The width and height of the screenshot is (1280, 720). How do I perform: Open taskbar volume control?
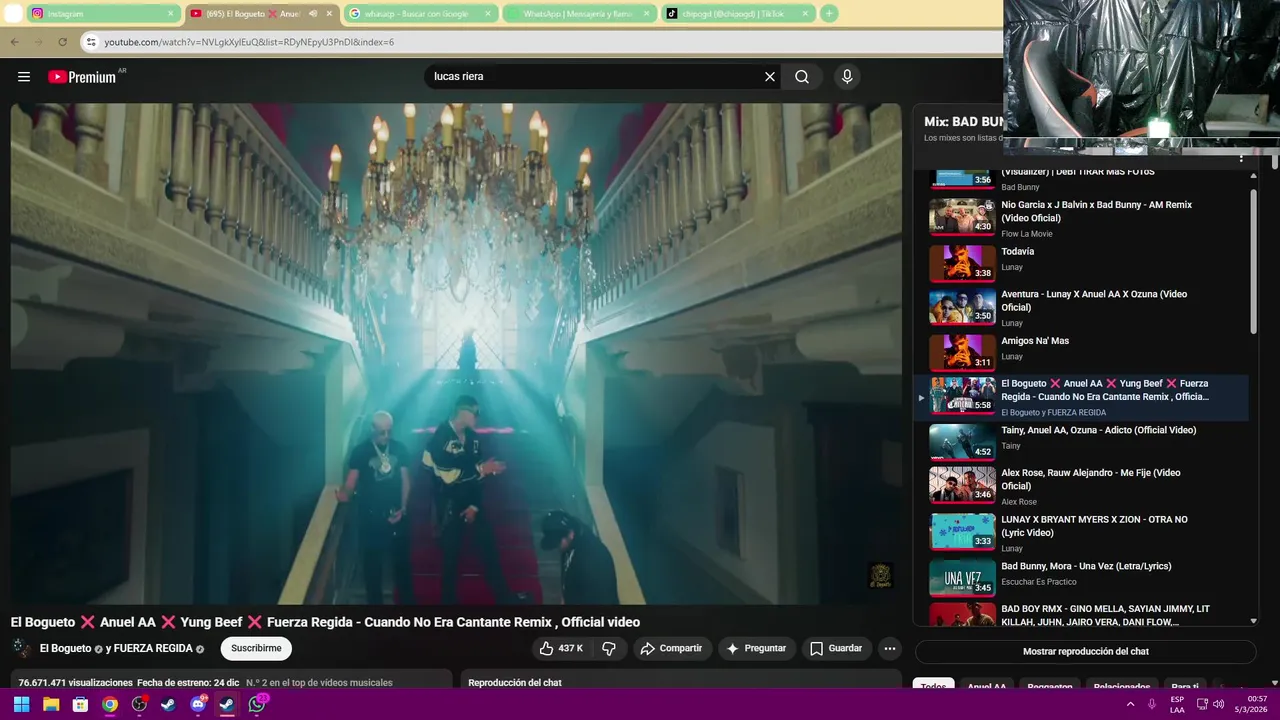point(1218,704)
